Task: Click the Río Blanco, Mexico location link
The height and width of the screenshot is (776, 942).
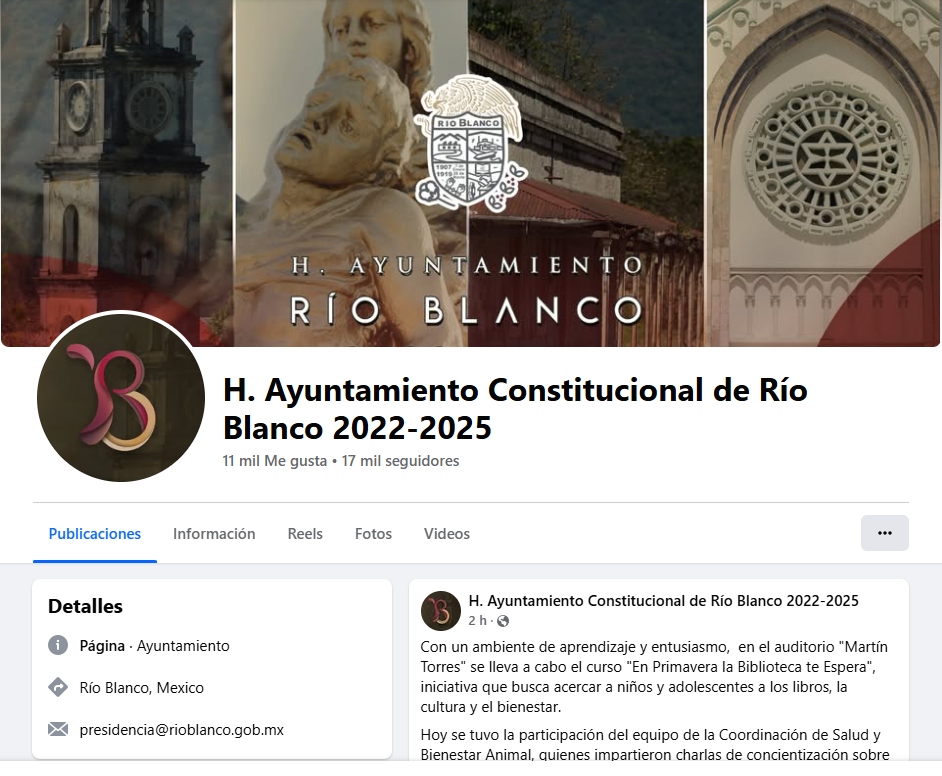Action: point(142,688)
